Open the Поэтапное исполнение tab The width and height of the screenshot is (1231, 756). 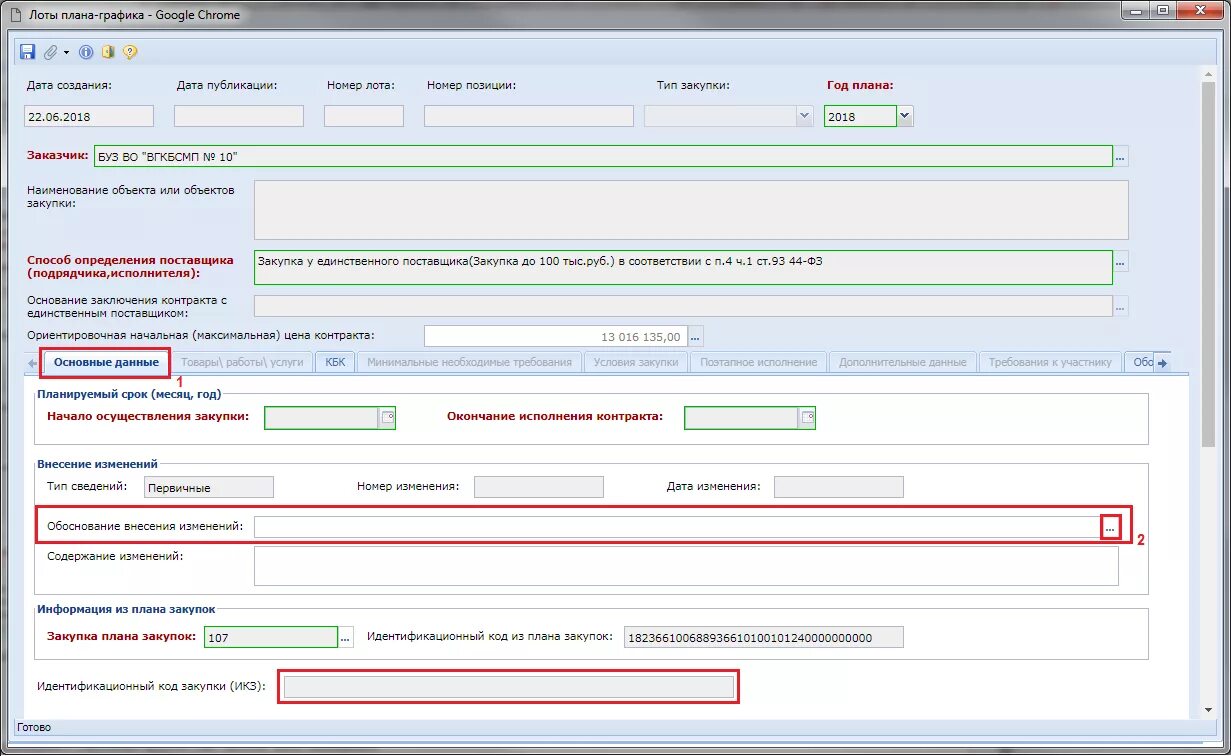pyautogui.click(x=759, y=362)
